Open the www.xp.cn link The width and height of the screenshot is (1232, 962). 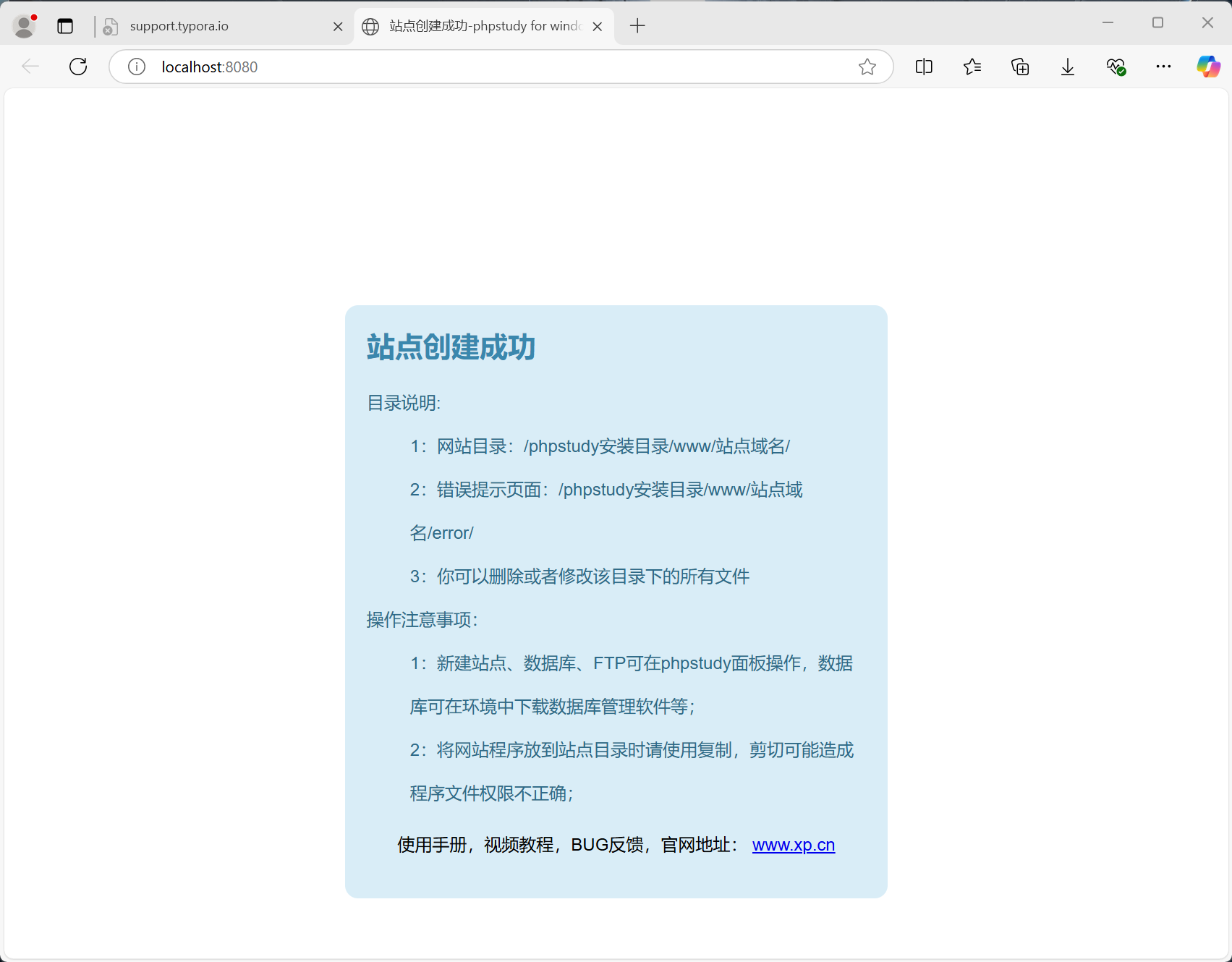coord(793,845)
